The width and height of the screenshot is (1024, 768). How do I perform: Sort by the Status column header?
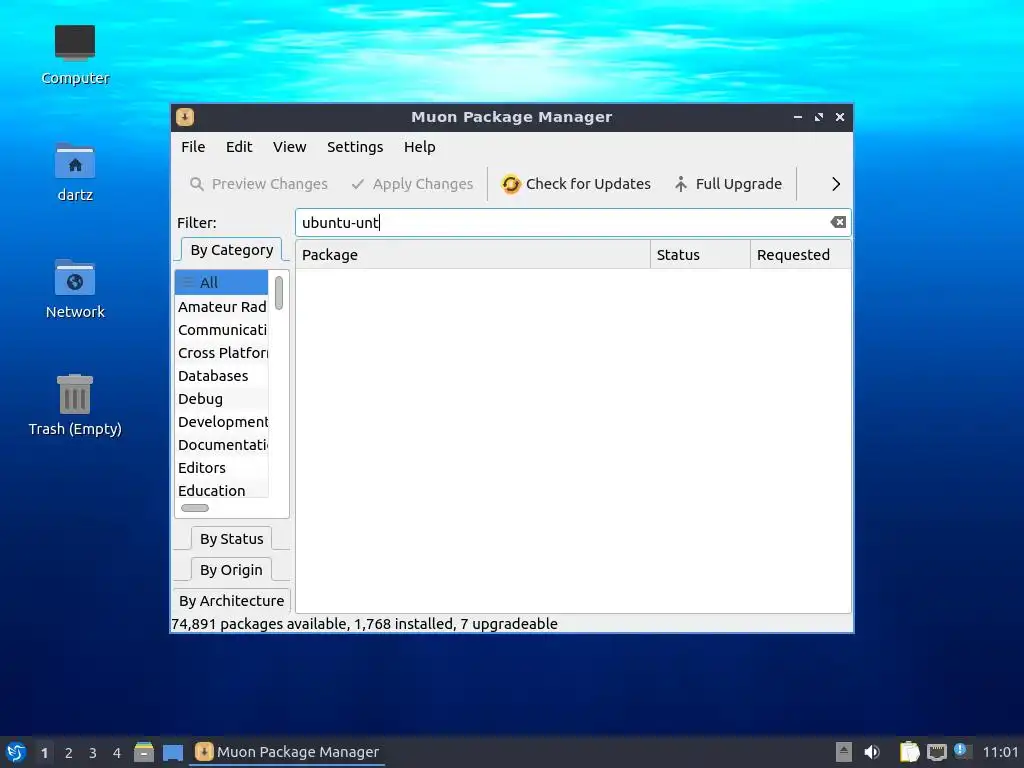700,255
